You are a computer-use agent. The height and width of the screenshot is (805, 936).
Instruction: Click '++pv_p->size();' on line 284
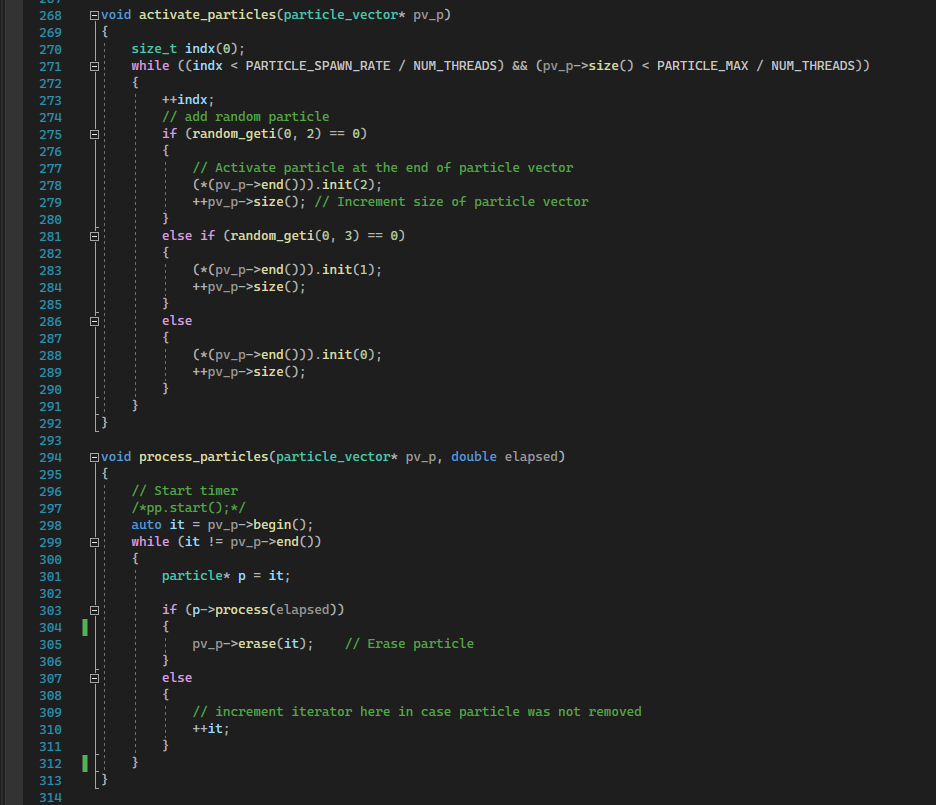click(249, 287)
